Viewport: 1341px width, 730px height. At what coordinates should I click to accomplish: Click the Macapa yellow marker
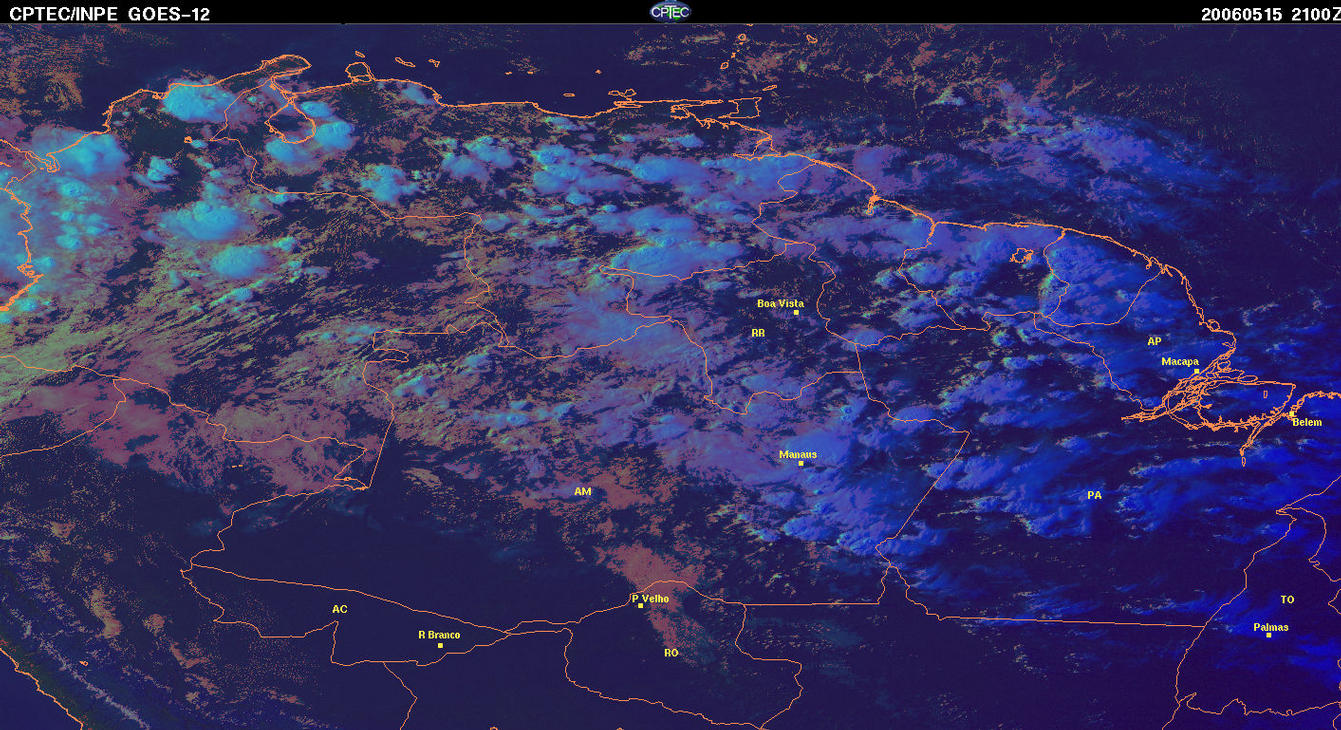1196,371
